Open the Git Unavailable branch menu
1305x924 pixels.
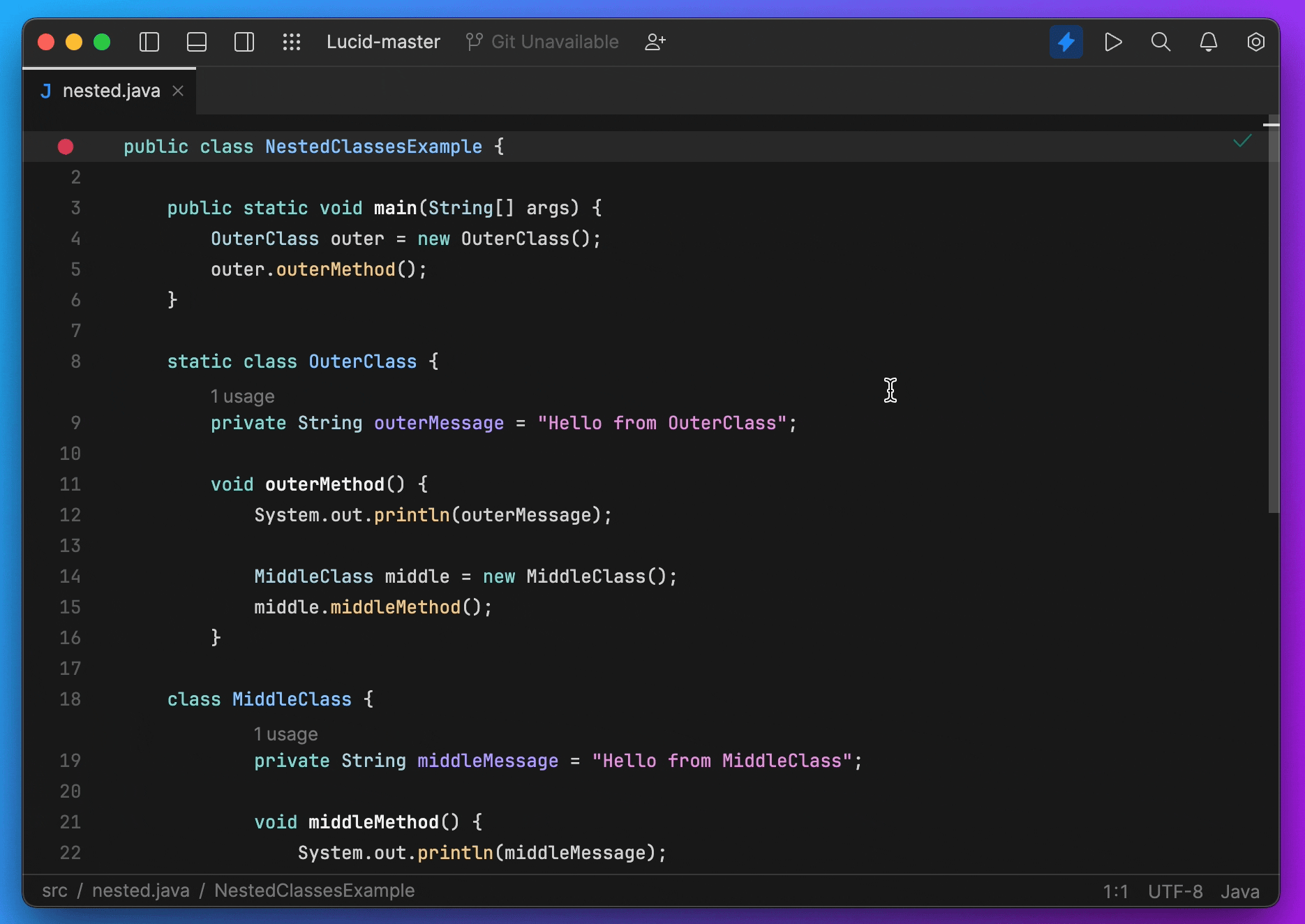[x=542, y=42]
